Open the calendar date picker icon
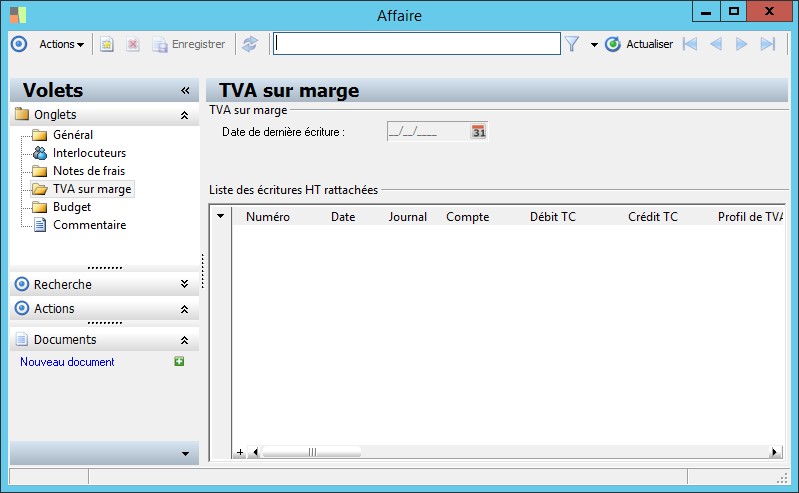This screenshot has width=799, height=493. (478, 132)
